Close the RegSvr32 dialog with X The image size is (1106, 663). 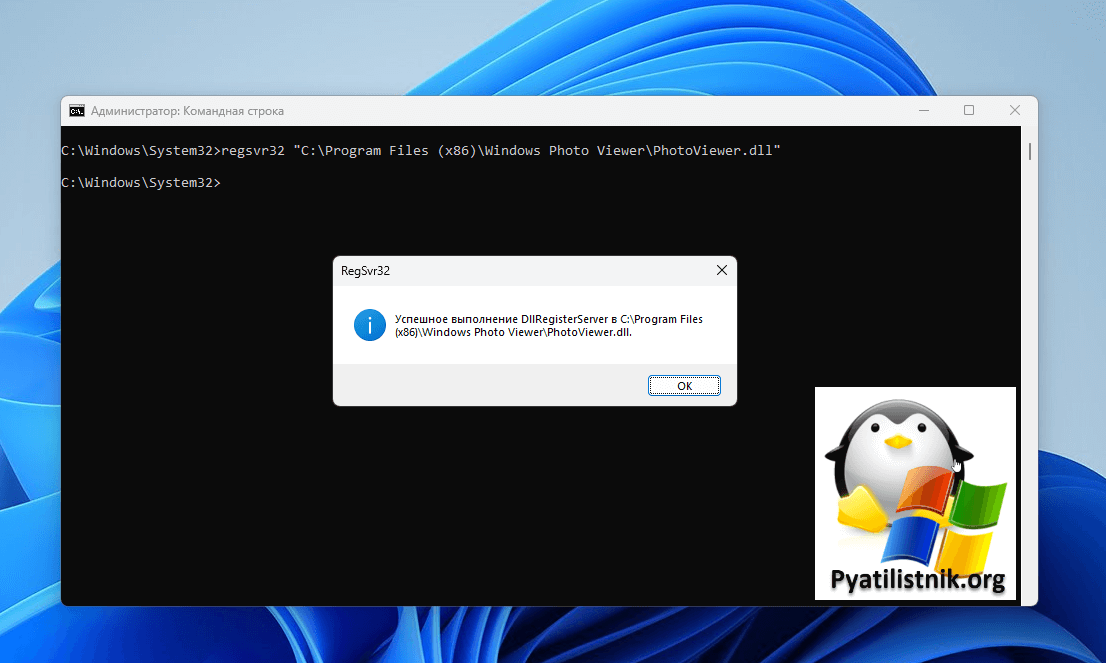pos(721,270)
